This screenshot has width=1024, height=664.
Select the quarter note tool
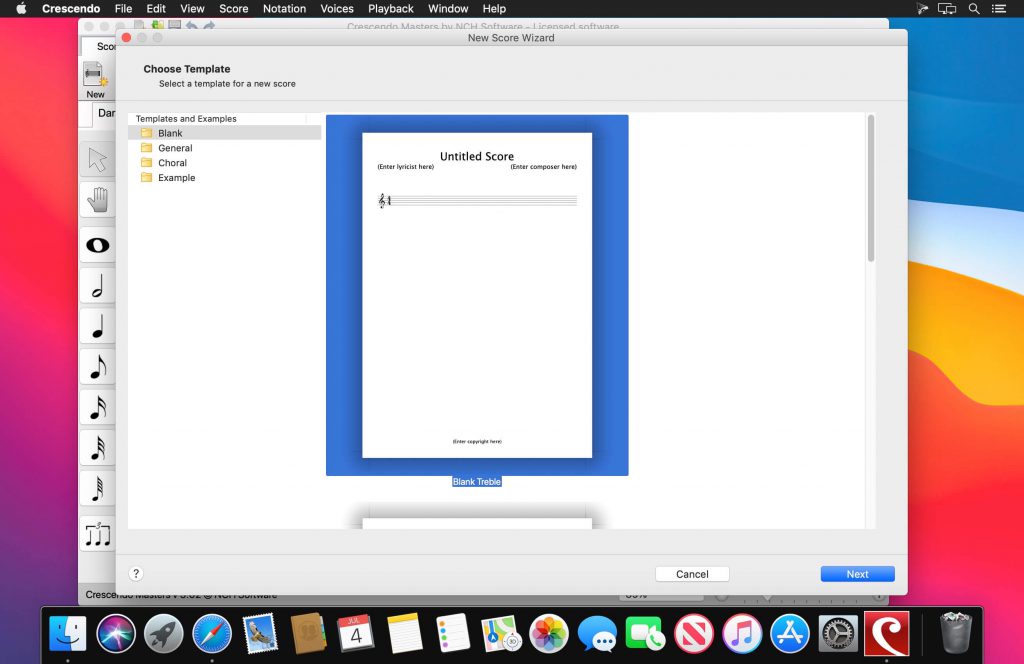pos(97,325)
